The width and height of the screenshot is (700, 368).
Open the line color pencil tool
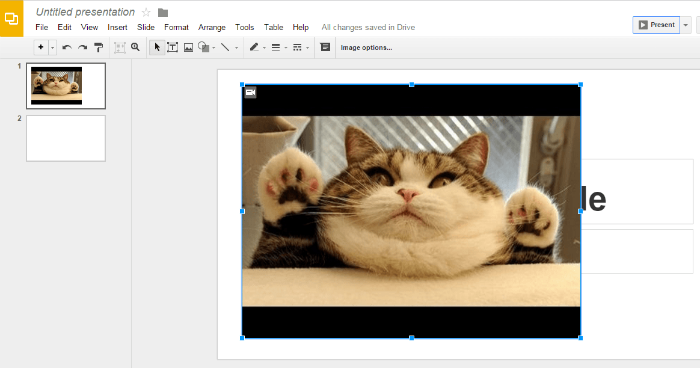254,47
